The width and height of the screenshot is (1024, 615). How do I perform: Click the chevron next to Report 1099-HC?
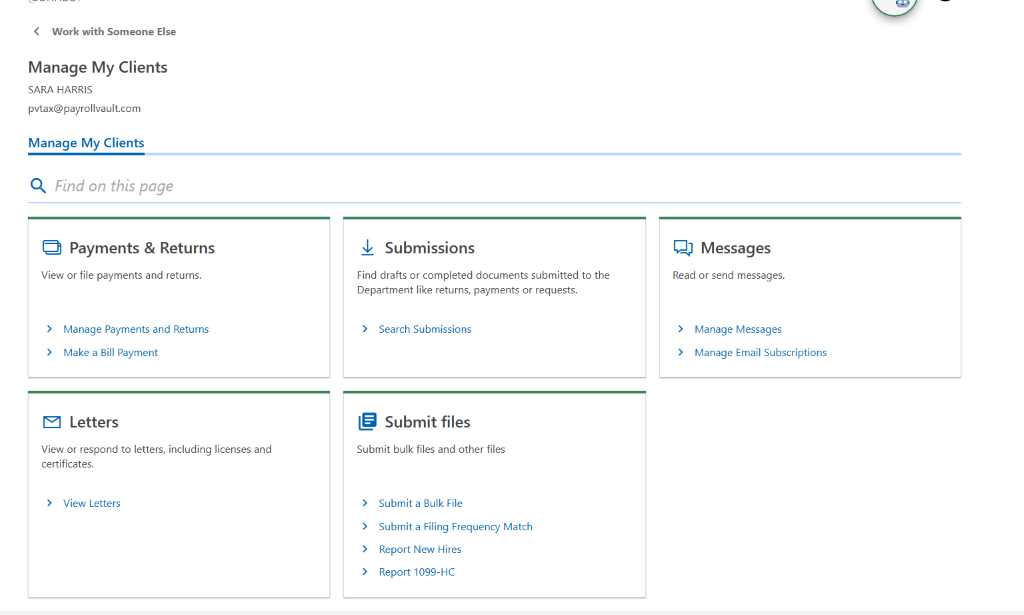365,572
